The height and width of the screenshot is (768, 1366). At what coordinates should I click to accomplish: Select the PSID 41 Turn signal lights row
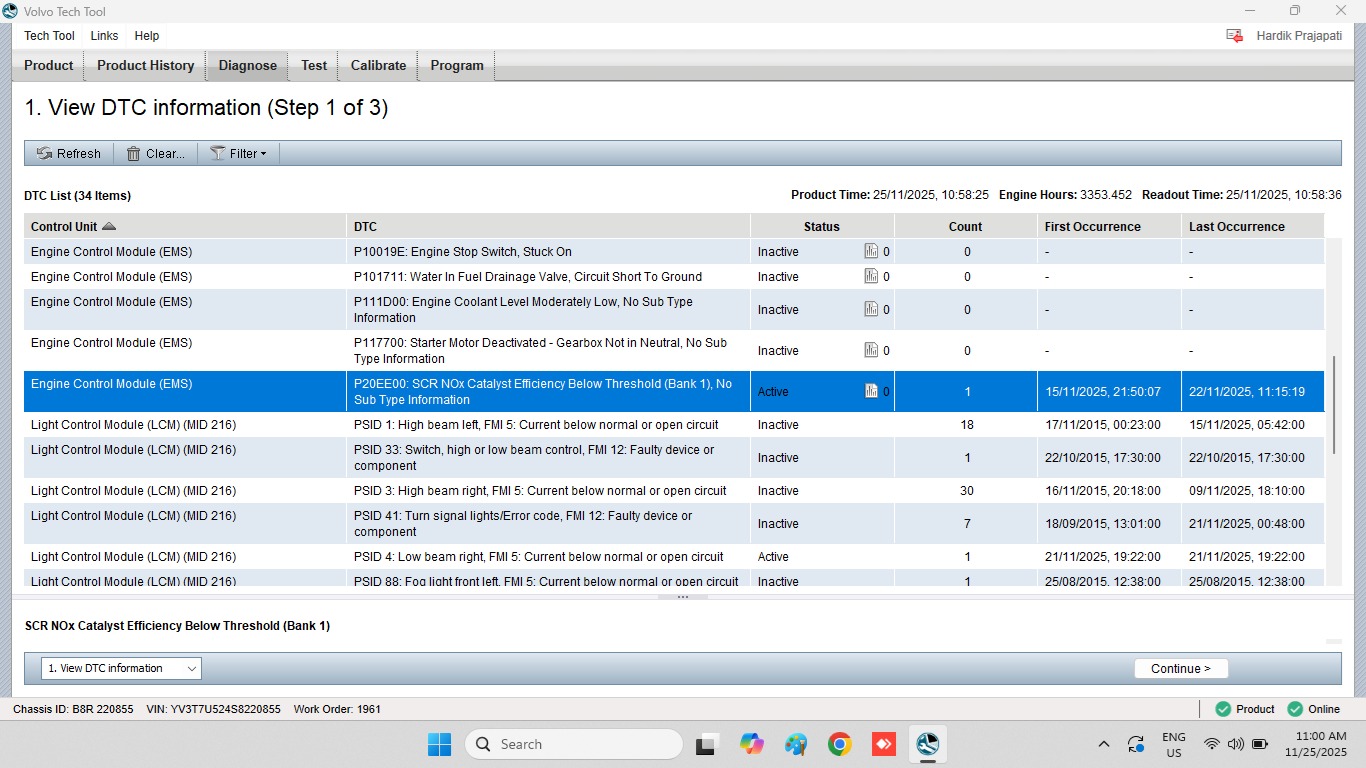pos(674,524)
